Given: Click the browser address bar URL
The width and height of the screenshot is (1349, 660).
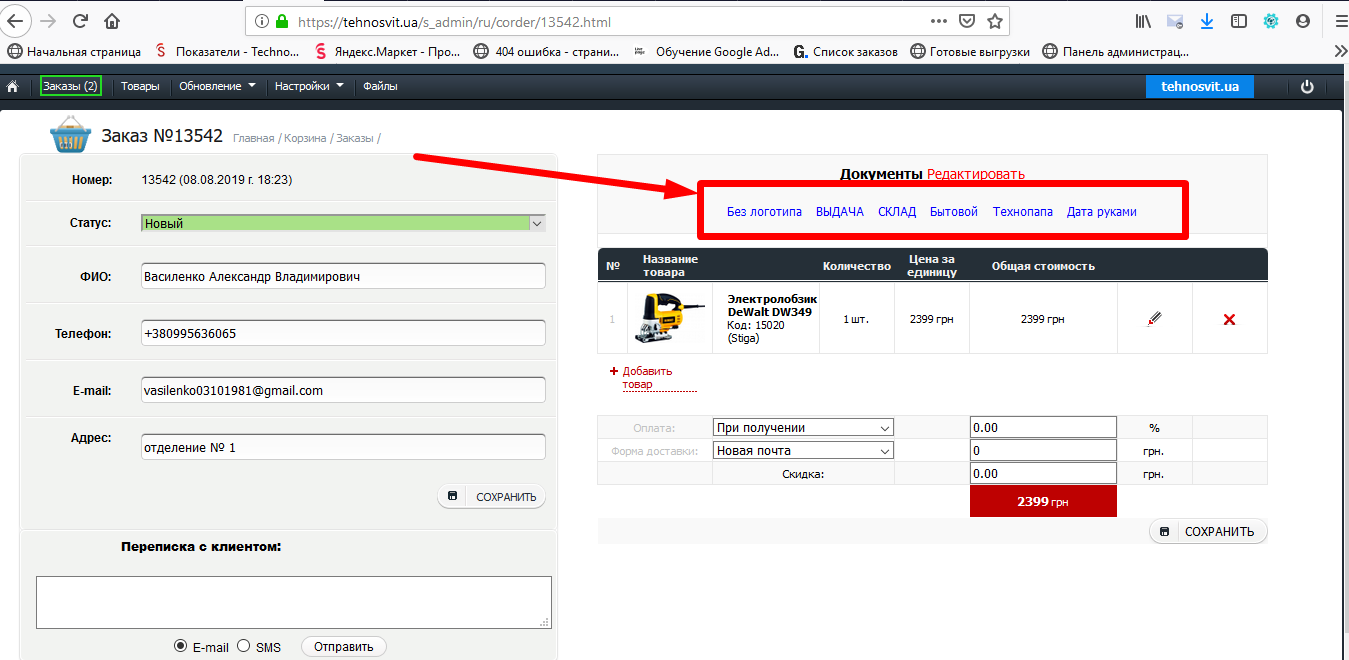Looking at the screenshot, I should (454, 21).
